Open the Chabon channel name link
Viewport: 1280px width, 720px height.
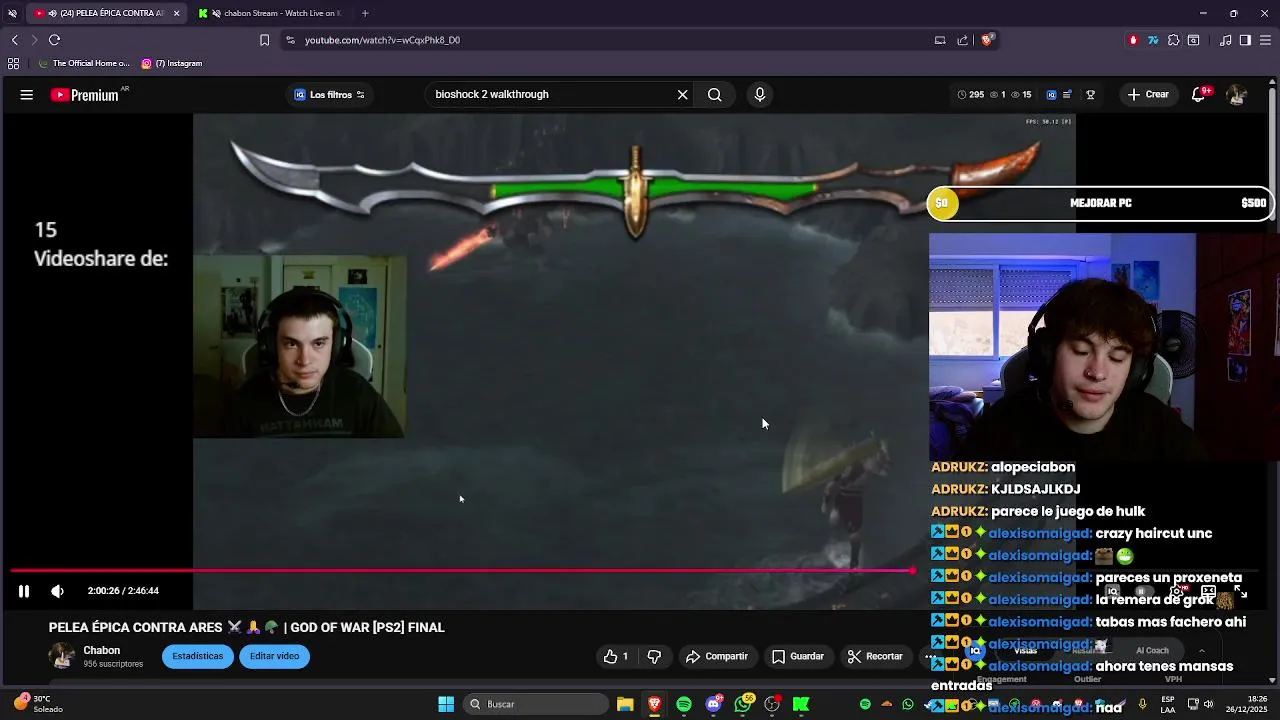click(x=102, y=650)
